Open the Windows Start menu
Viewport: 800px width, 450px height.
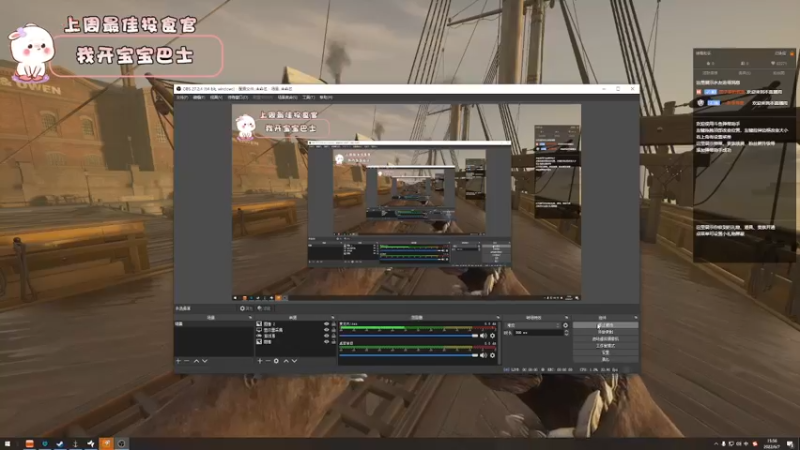pyautogui.click(x=8, y=443)
